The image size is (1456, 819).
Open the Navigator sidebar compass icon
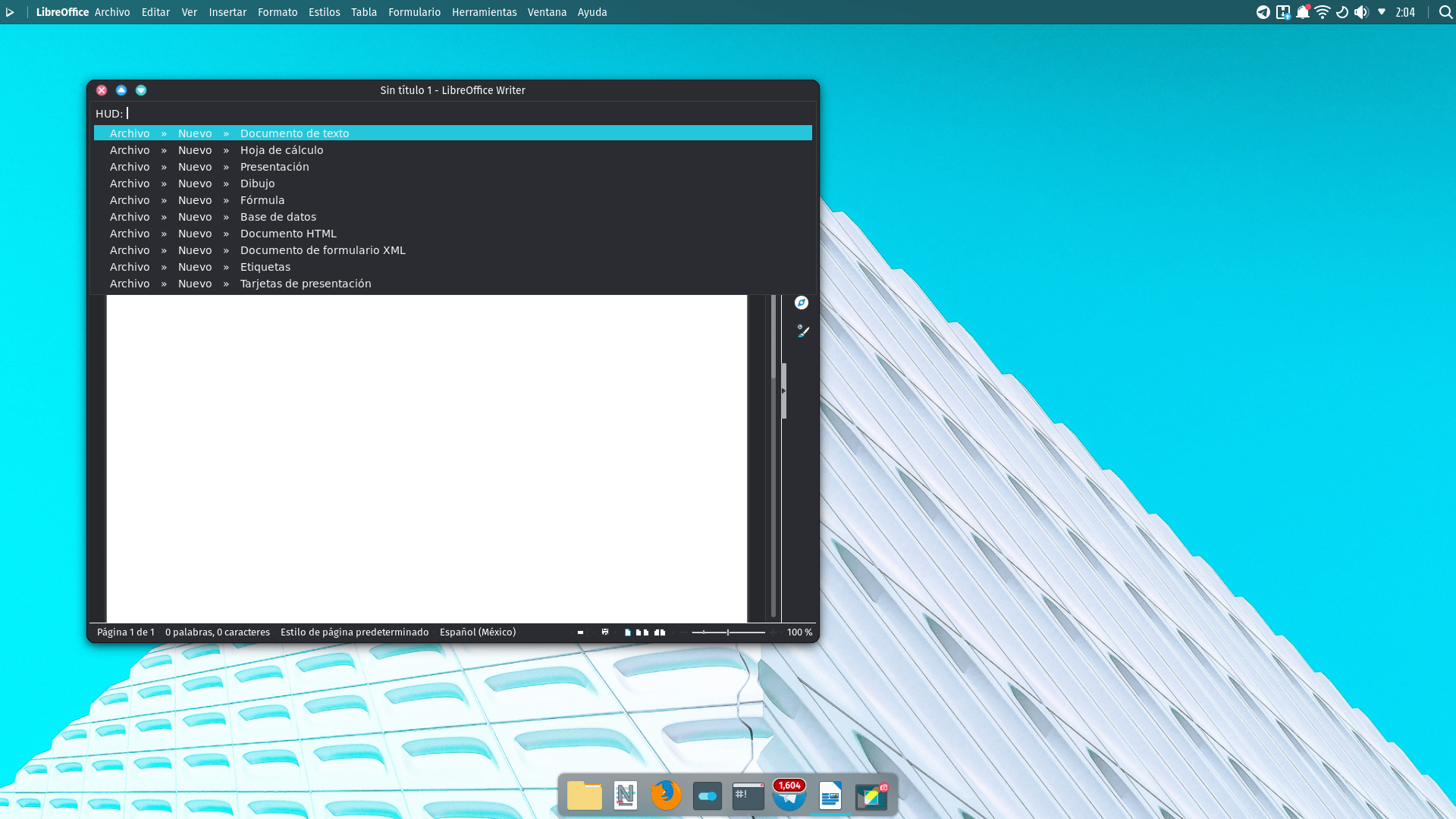(802, 303)
